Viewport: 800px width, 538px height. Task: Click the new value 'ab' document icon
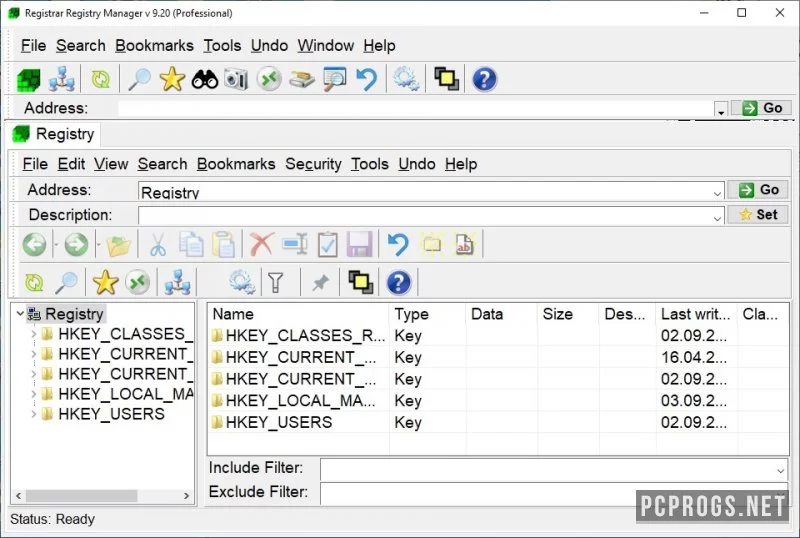click(465, 244)
